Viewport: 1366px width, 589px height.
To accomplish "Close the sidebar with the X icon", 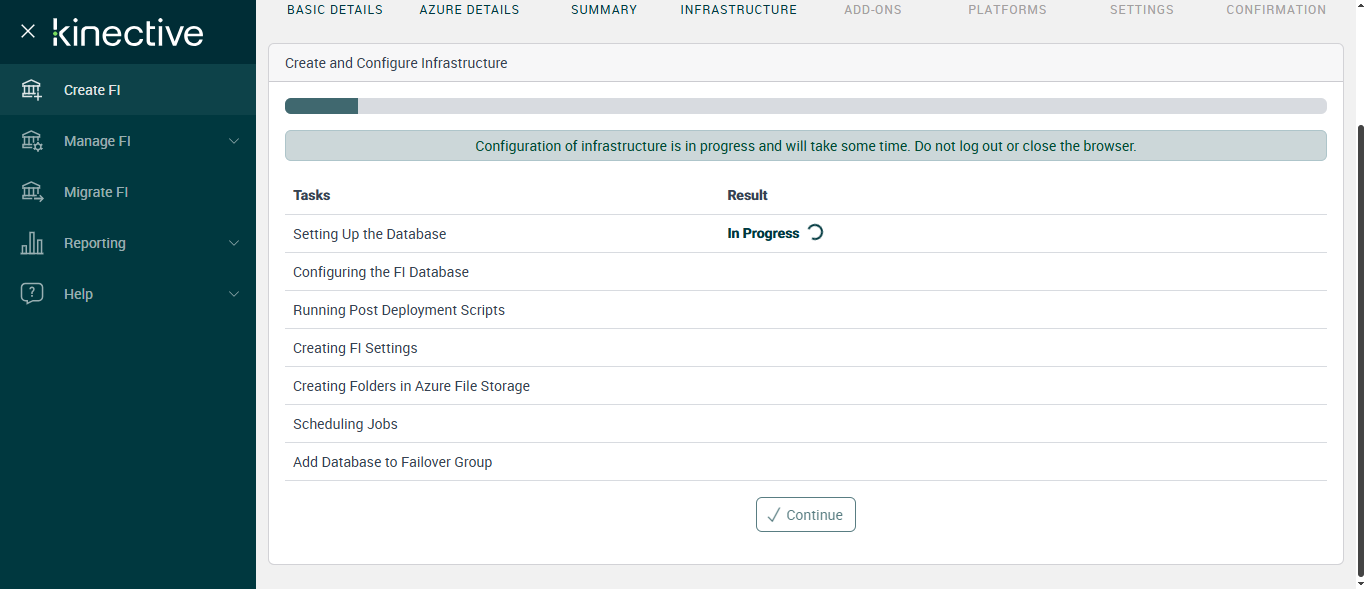I will pyautogui.click(x=28, y=31).
